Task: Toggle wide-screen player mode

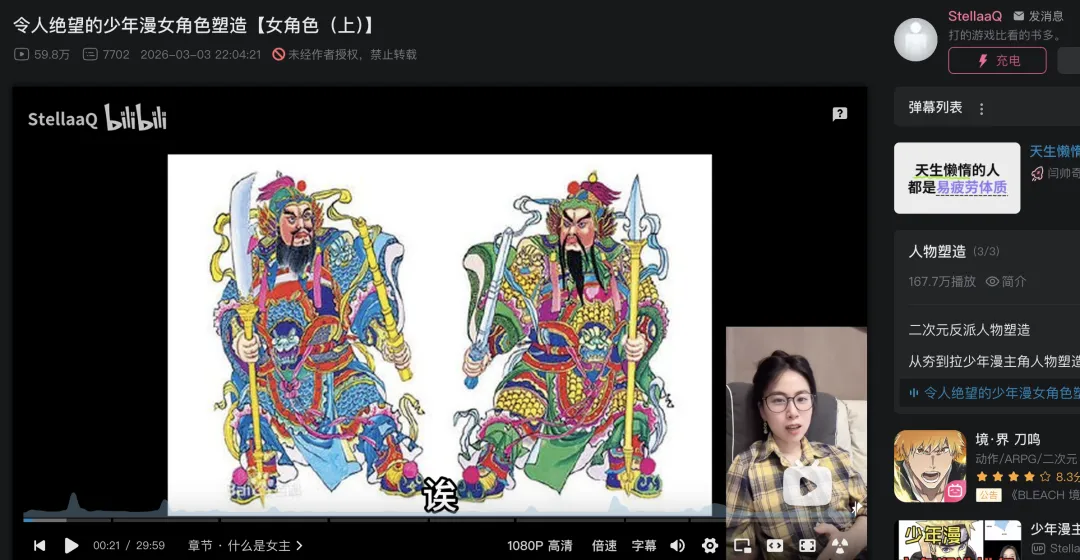Action: [x=775, y=546]
